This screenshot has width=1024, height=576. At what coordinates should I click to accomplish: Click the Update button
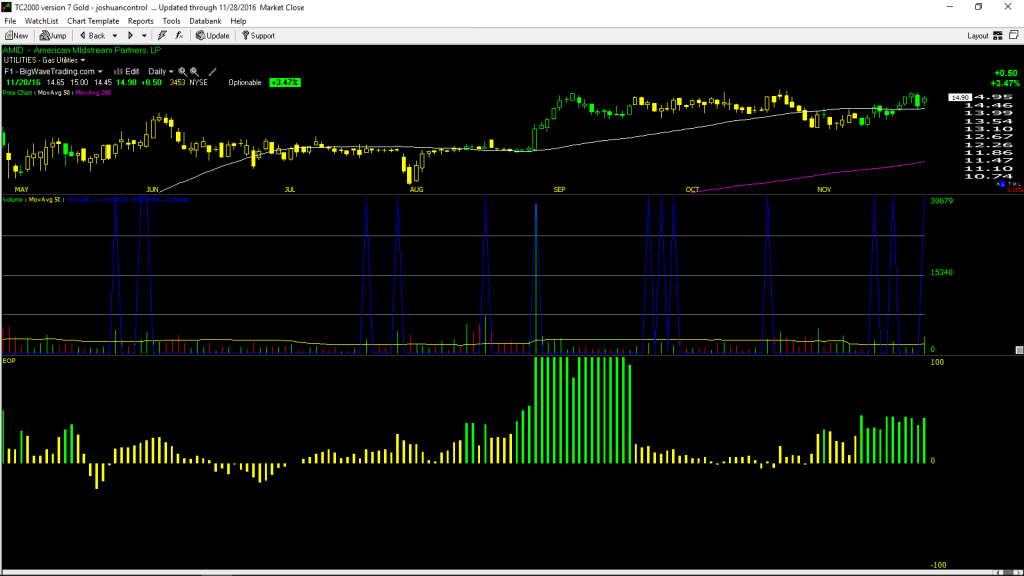coord(213,36)
